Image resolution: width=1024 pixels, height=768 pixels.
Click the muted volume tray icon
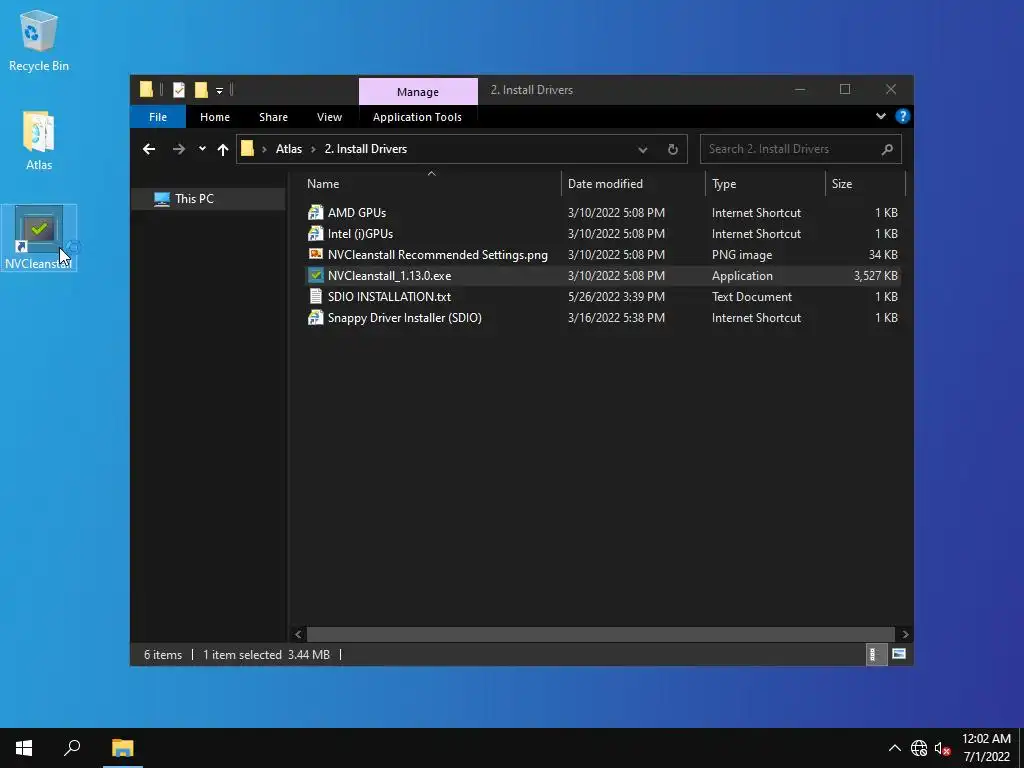click(x=942, y=748)
